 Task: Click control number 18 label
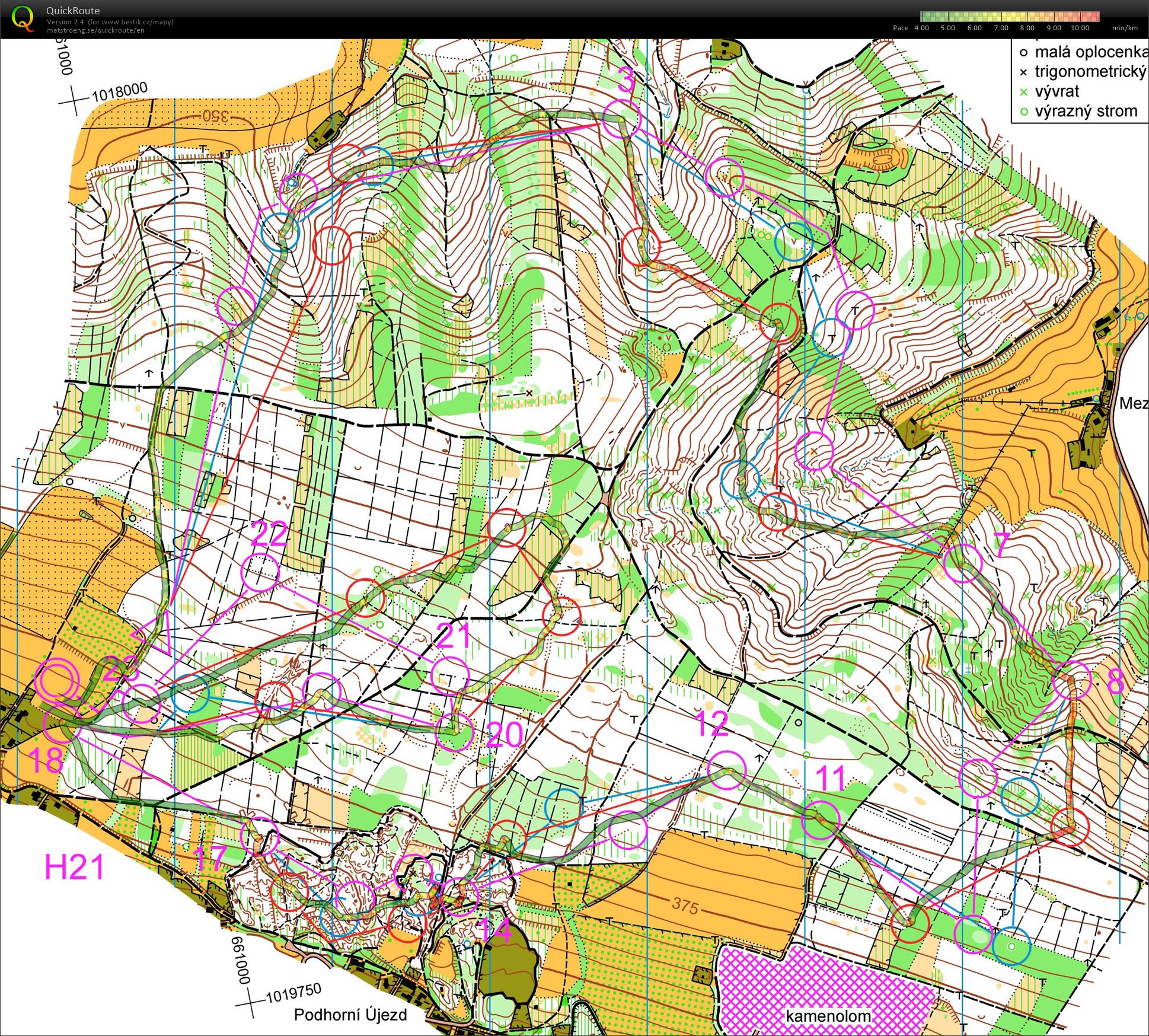46,761
